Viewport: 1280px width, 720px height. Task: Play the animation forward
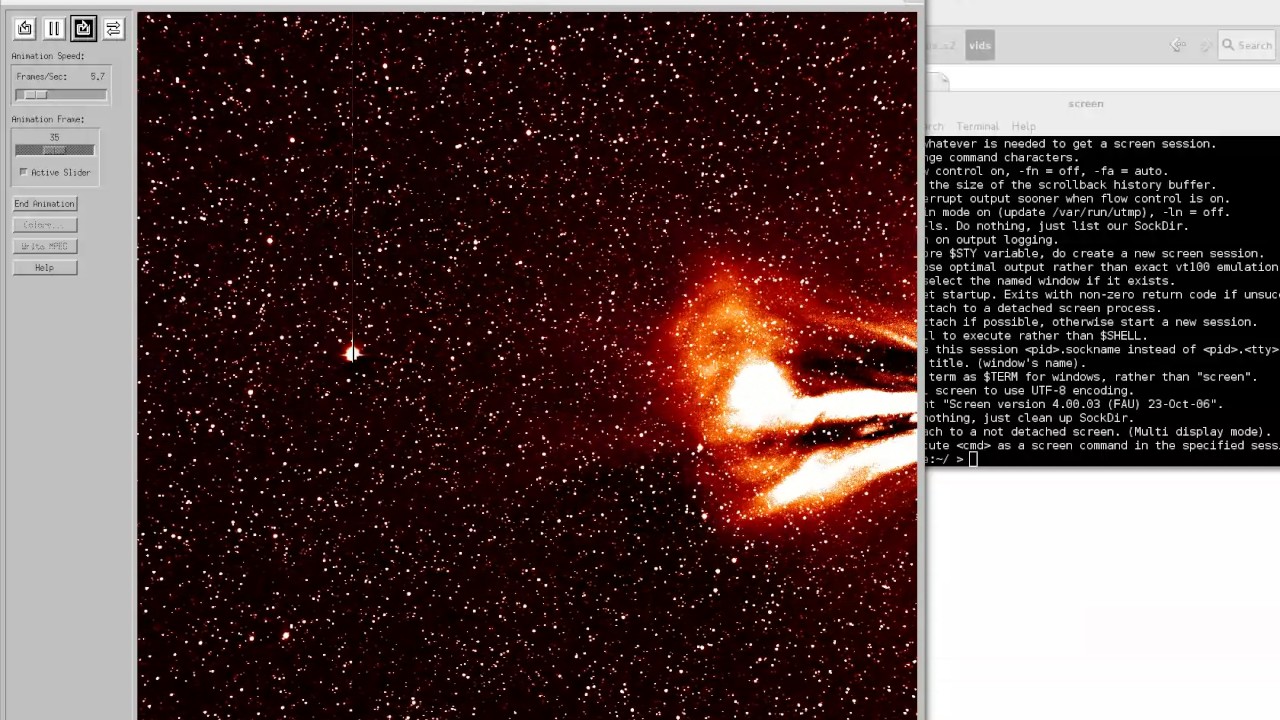[x=84, y=29]
